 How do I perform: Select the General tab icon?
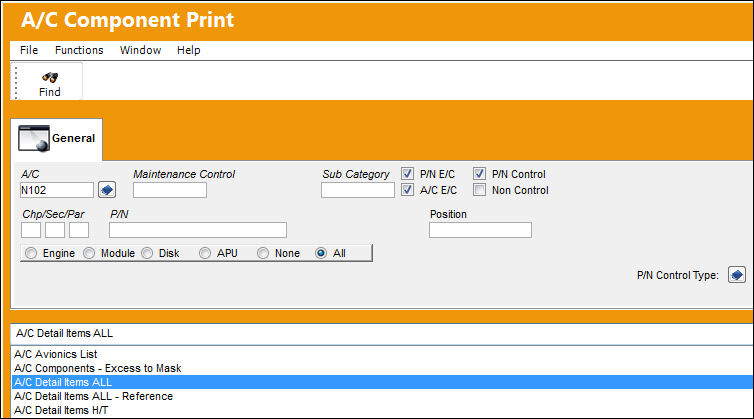(34, 139)
